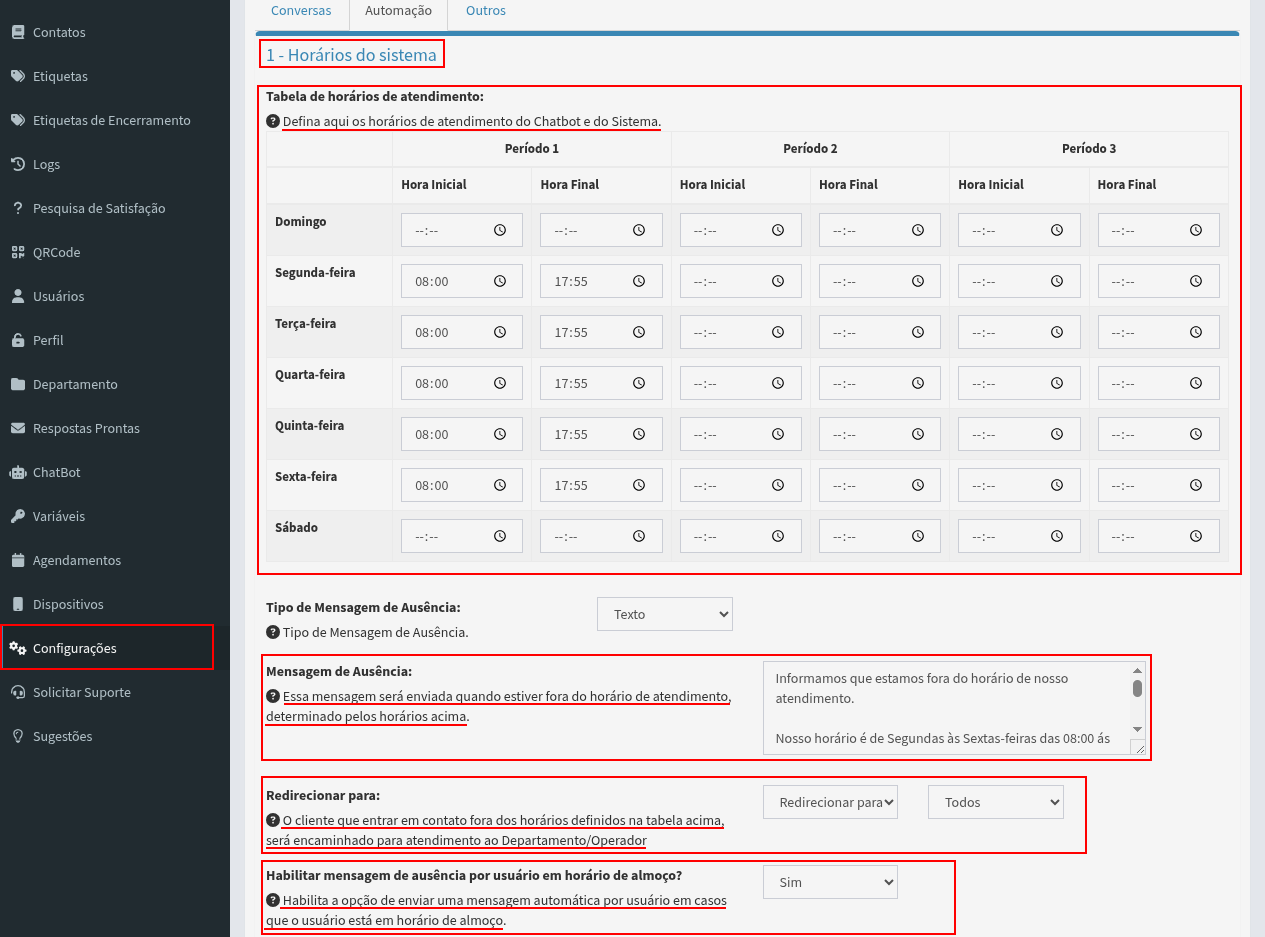Click the Sugestões lightbulb icon
Screen dimensions: 1265x937
(x=17, y=736)
